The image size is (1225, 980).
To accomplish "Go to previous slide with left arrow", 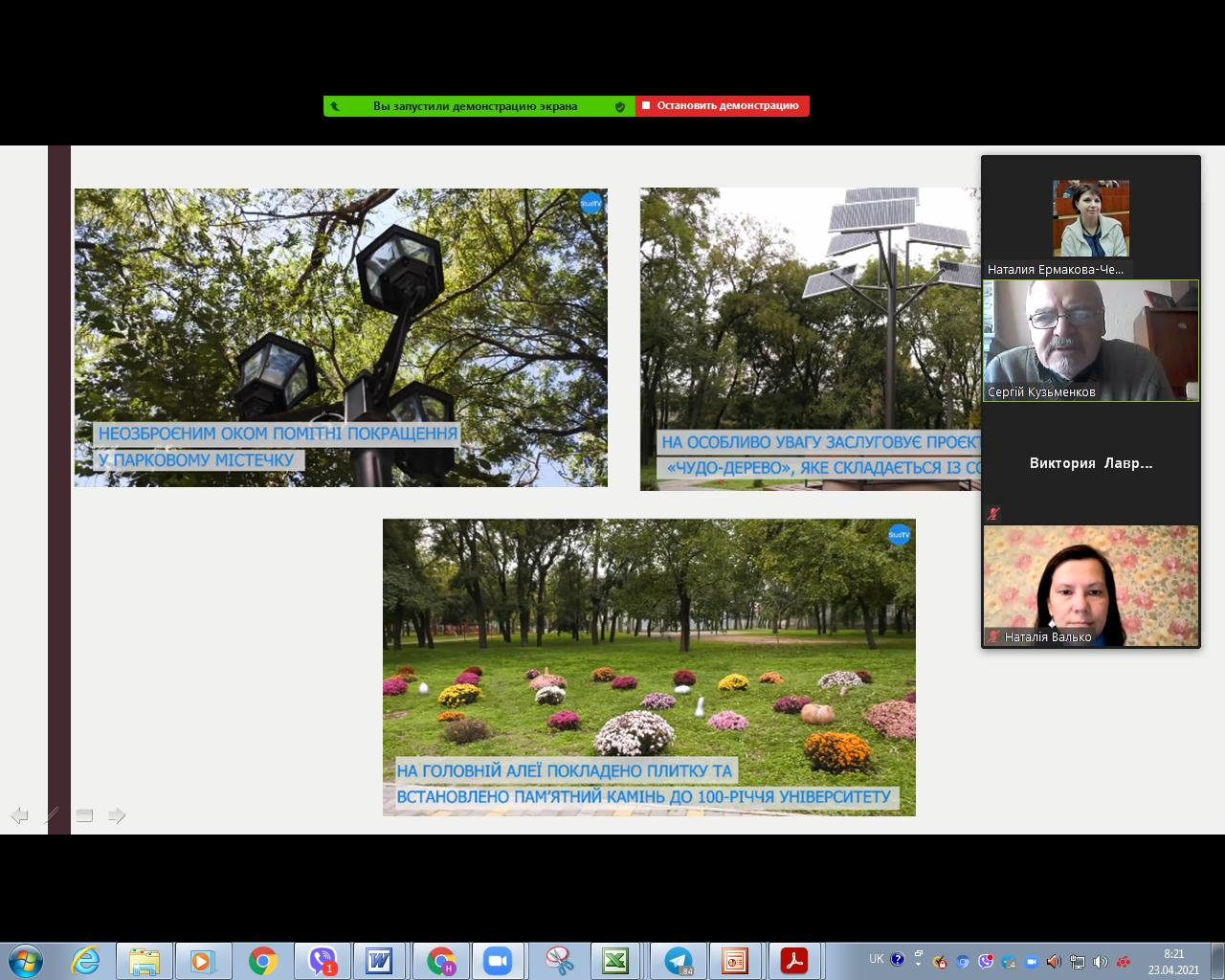I will pos(19,815).
